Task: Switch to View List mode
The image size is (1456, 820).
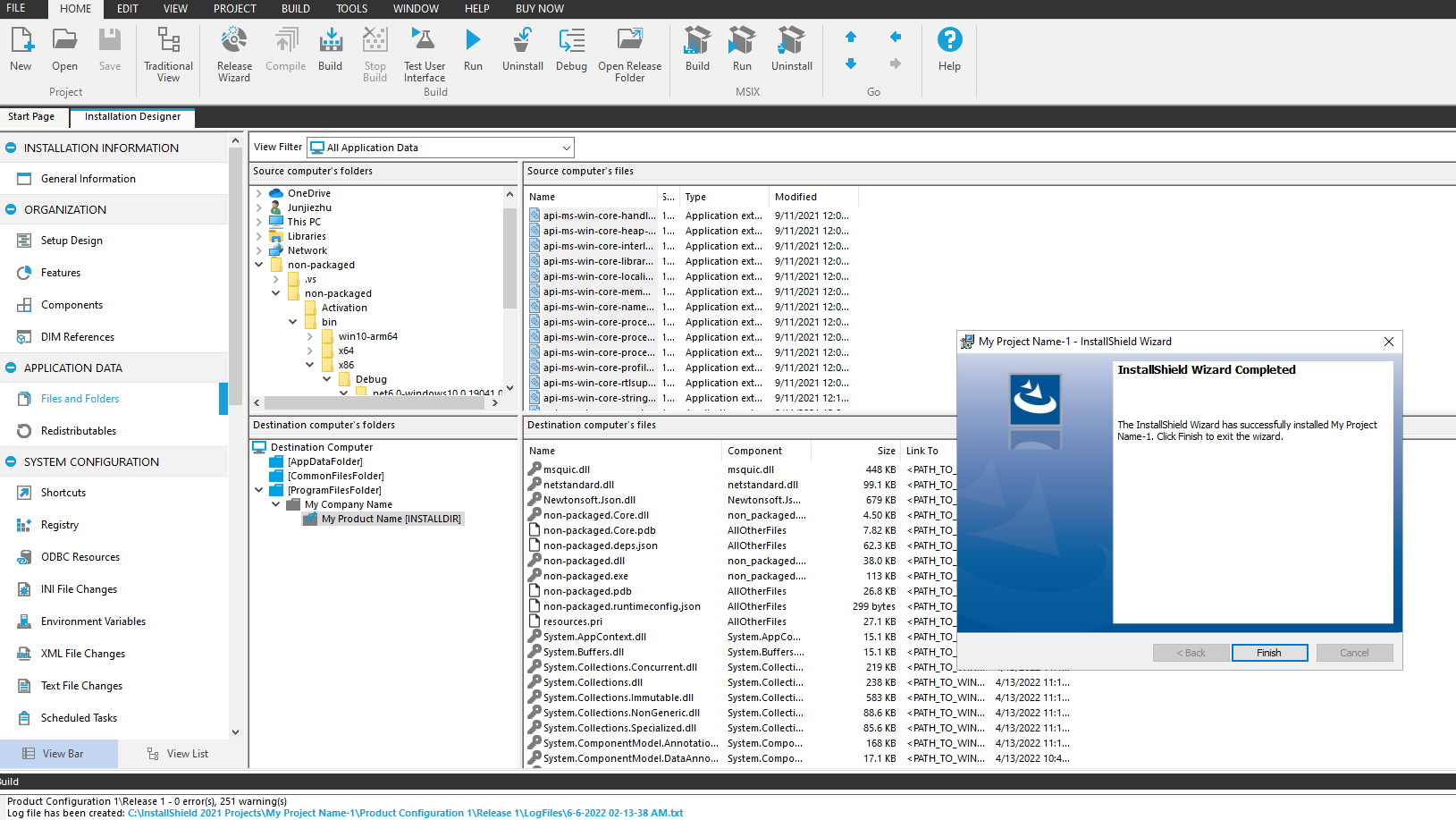Action: [x=178, y=754]
